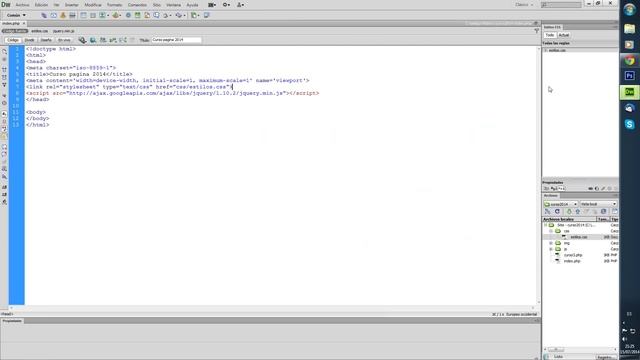Screen dimensions: 640x360
Task: Click the filter icon for related files
Action: tap(537, 31)
